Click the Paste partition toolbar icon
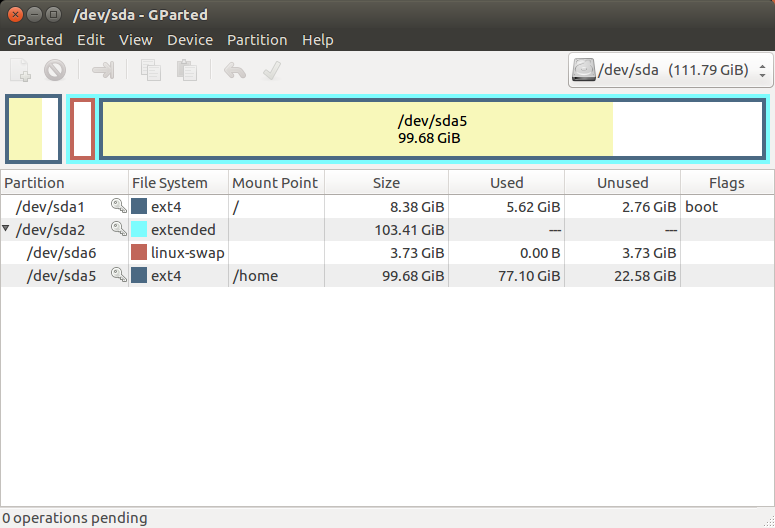Viewport: 775px width, 528px height. pos(187,70)
